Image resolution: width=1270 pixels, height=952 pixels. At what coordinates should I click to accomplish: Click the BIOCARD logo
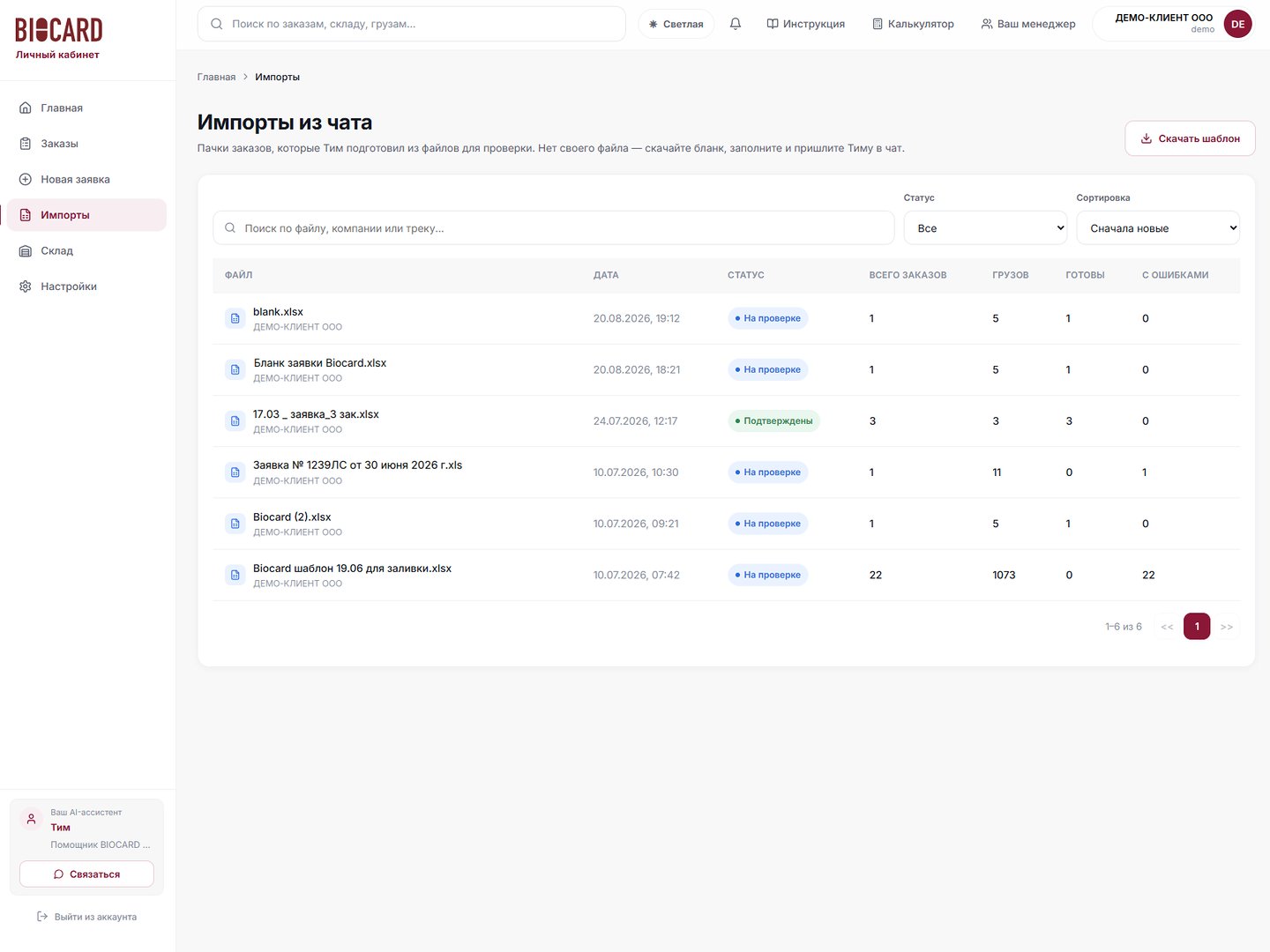coord(59,30)
